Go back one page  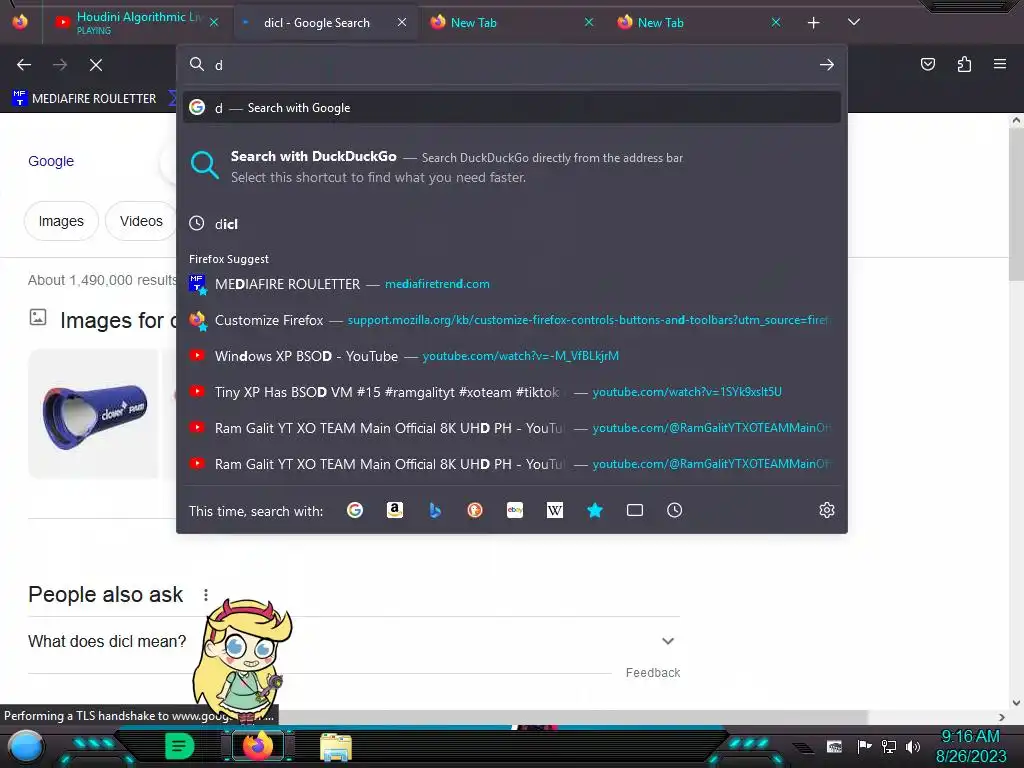click(24, 65)
